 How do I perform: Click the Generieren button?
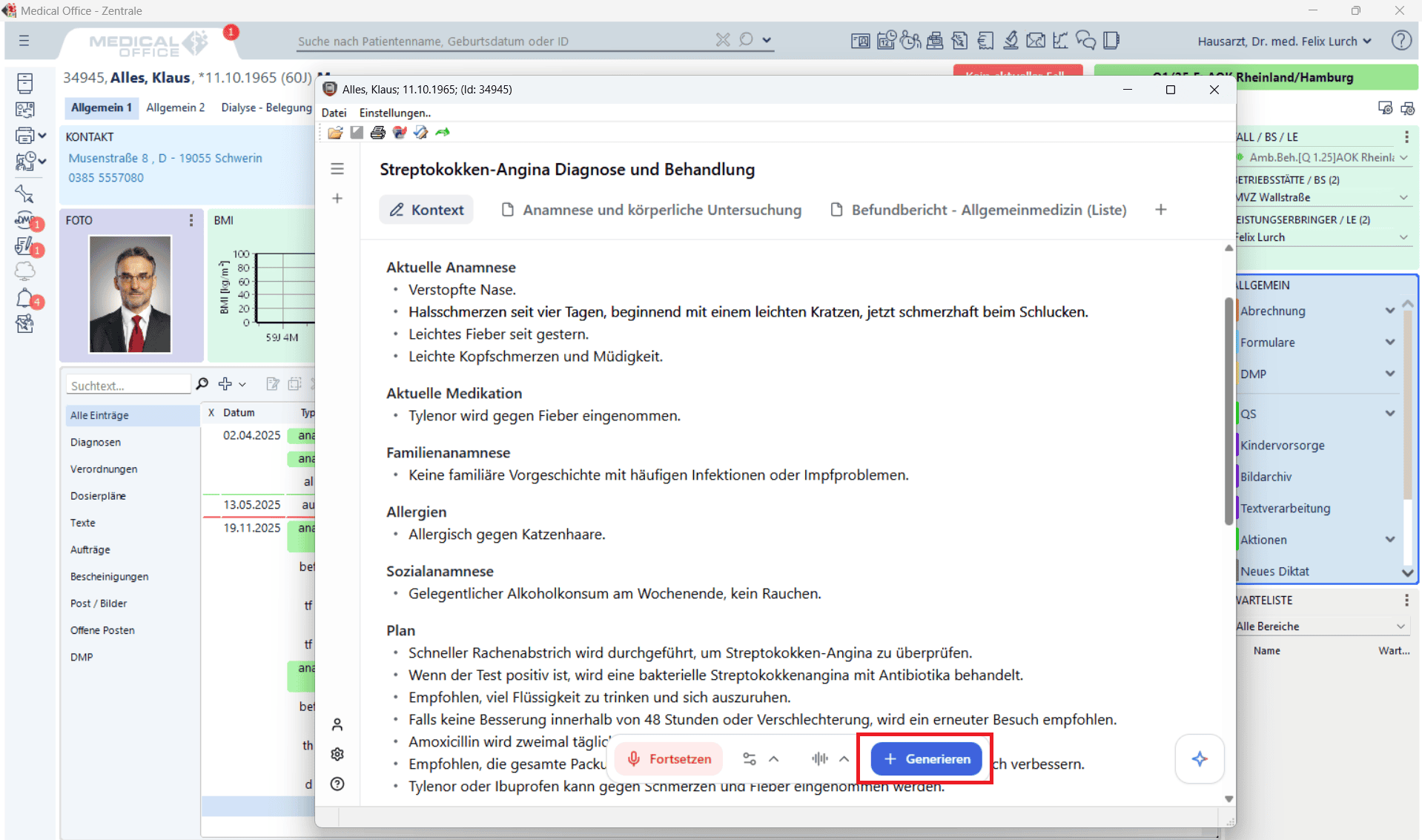926,758
